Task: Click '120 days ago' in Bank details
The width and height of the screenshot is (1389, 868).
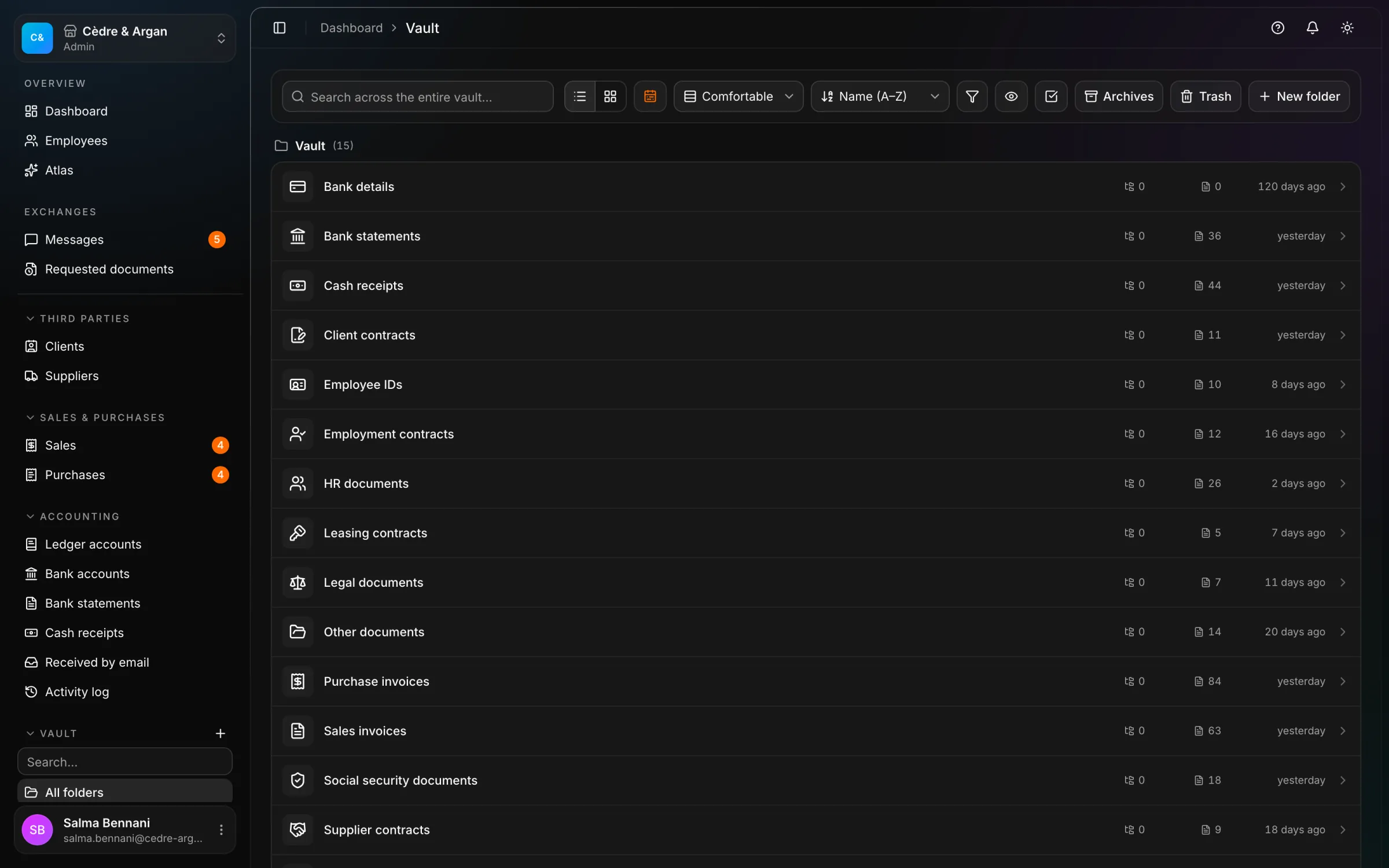Action: tap(1291, 187)
